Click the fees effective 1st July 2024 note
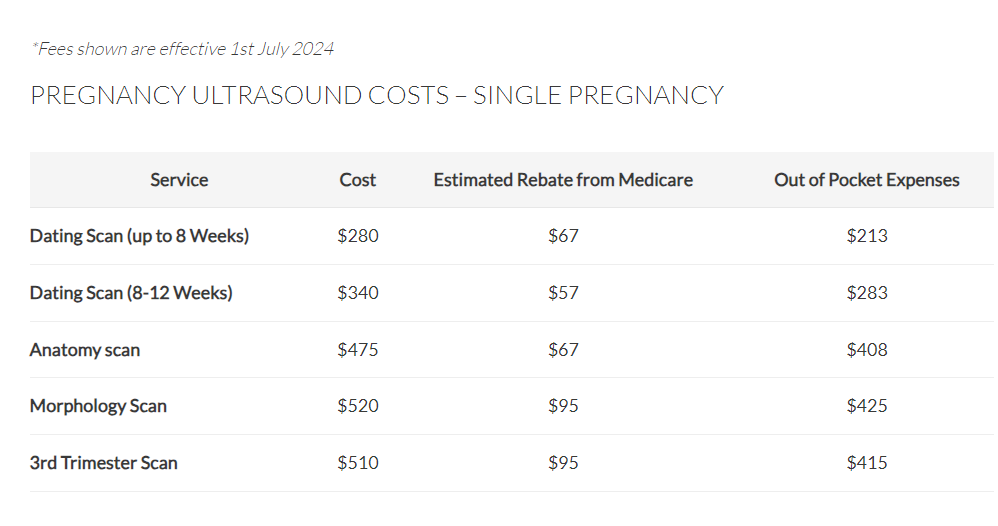The width and height of the screenshot is (998, 526). point(182,48)
